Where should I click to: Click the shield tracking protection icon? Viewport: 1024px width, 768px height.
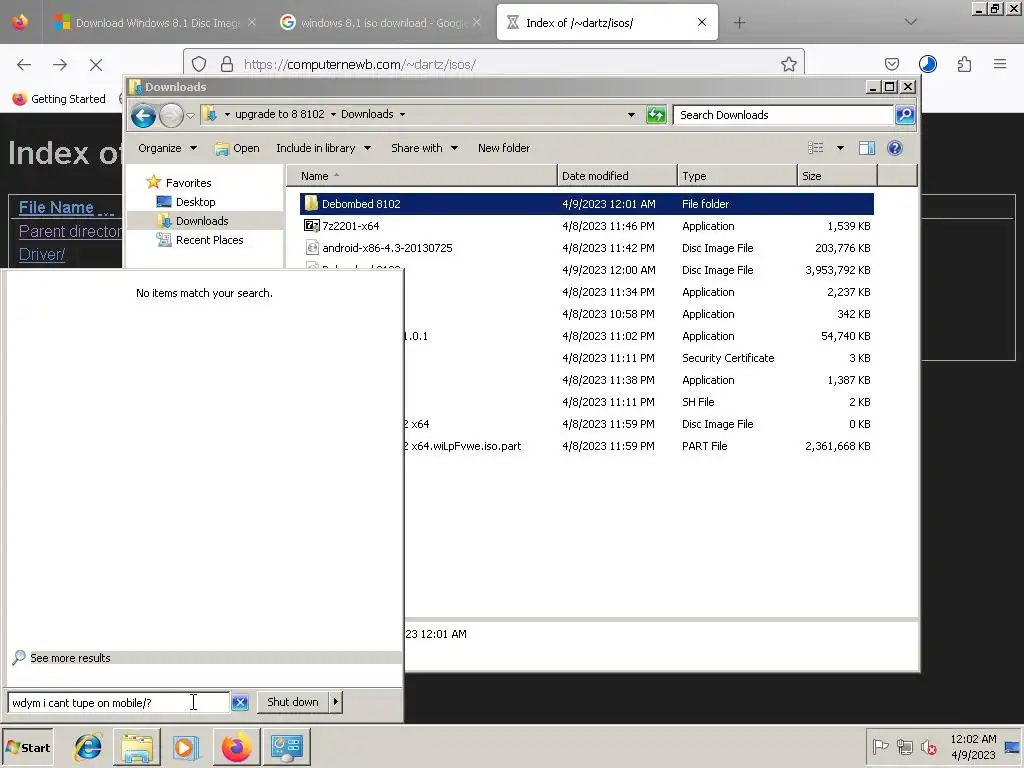tap(199, 64)
